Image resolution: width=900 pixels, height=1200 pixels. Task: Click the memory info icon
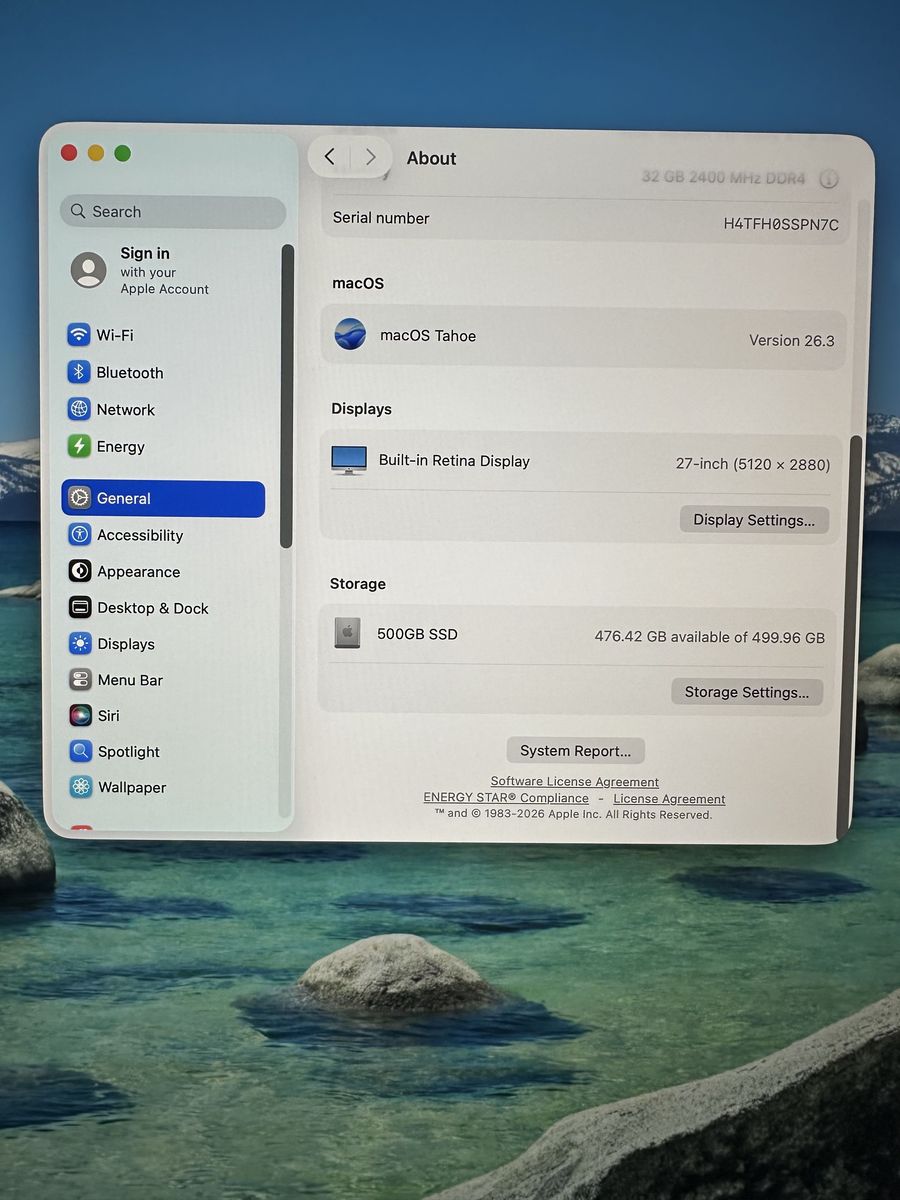[828, 179]
